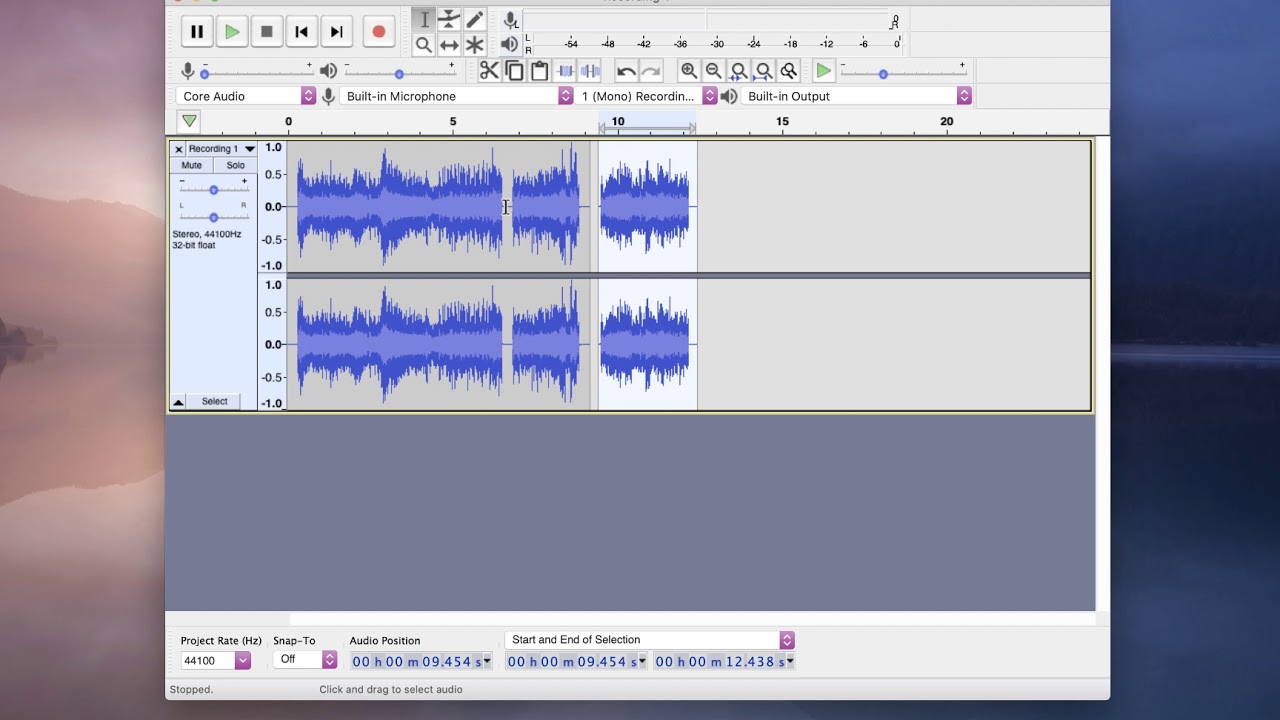
Task: Open the Core Audio host dropdown
Action: [x=246, y=96]
